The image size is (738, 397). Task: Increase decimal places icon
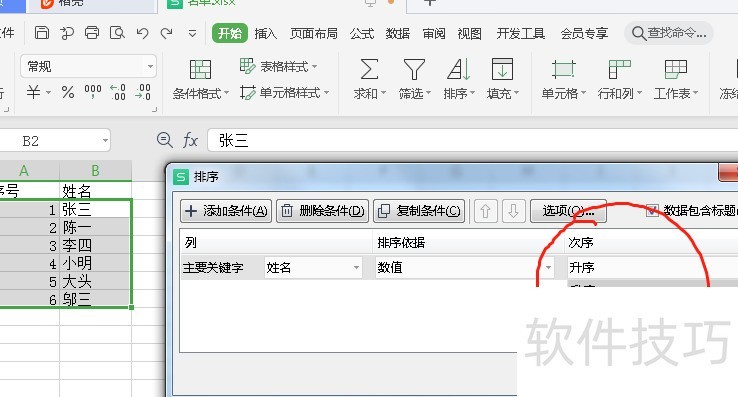click(118, 92)
